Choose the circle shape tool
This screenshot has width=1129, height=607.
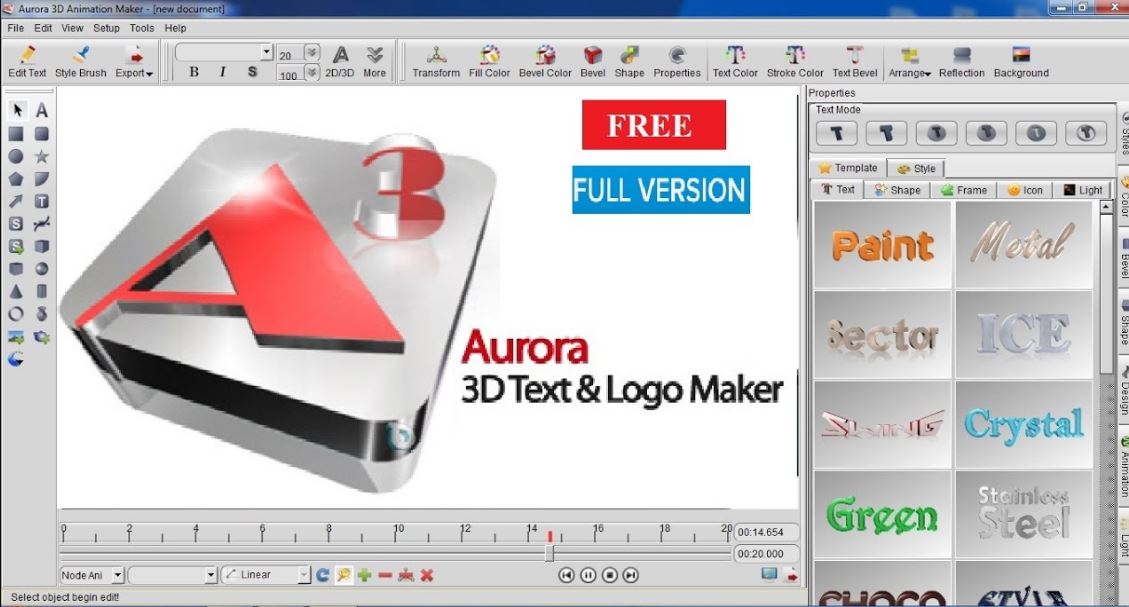click(16, 156)
